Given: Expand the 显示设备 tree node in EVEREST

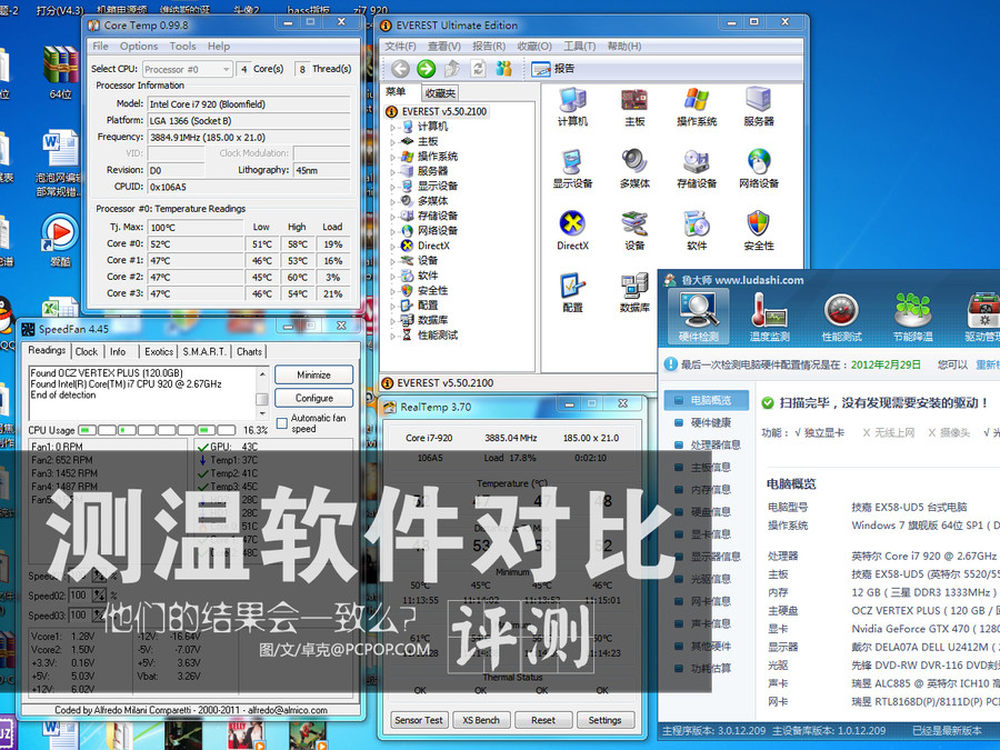Looking at the screenshot, I should click(x=393, y=186).
